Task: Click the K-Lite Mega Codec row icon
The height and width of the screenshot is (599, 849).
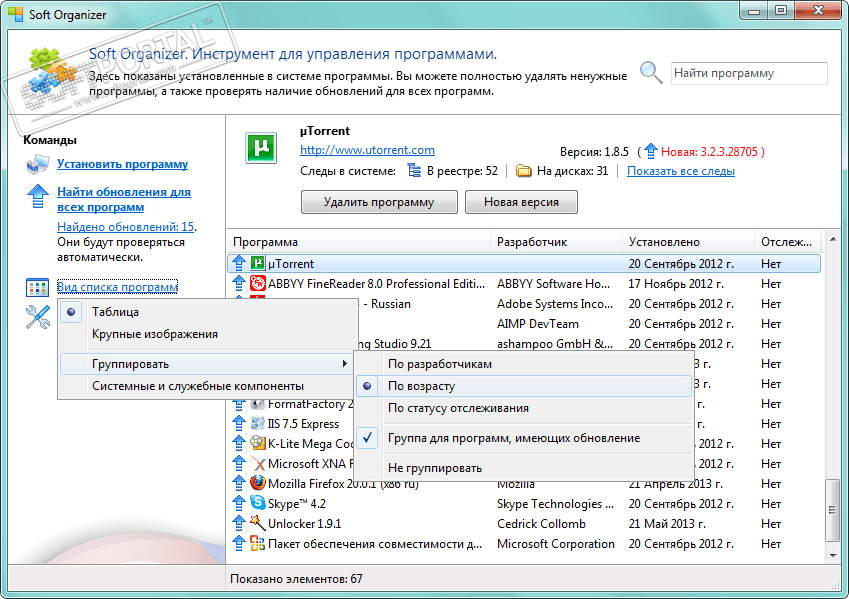Action: point(258,443)
